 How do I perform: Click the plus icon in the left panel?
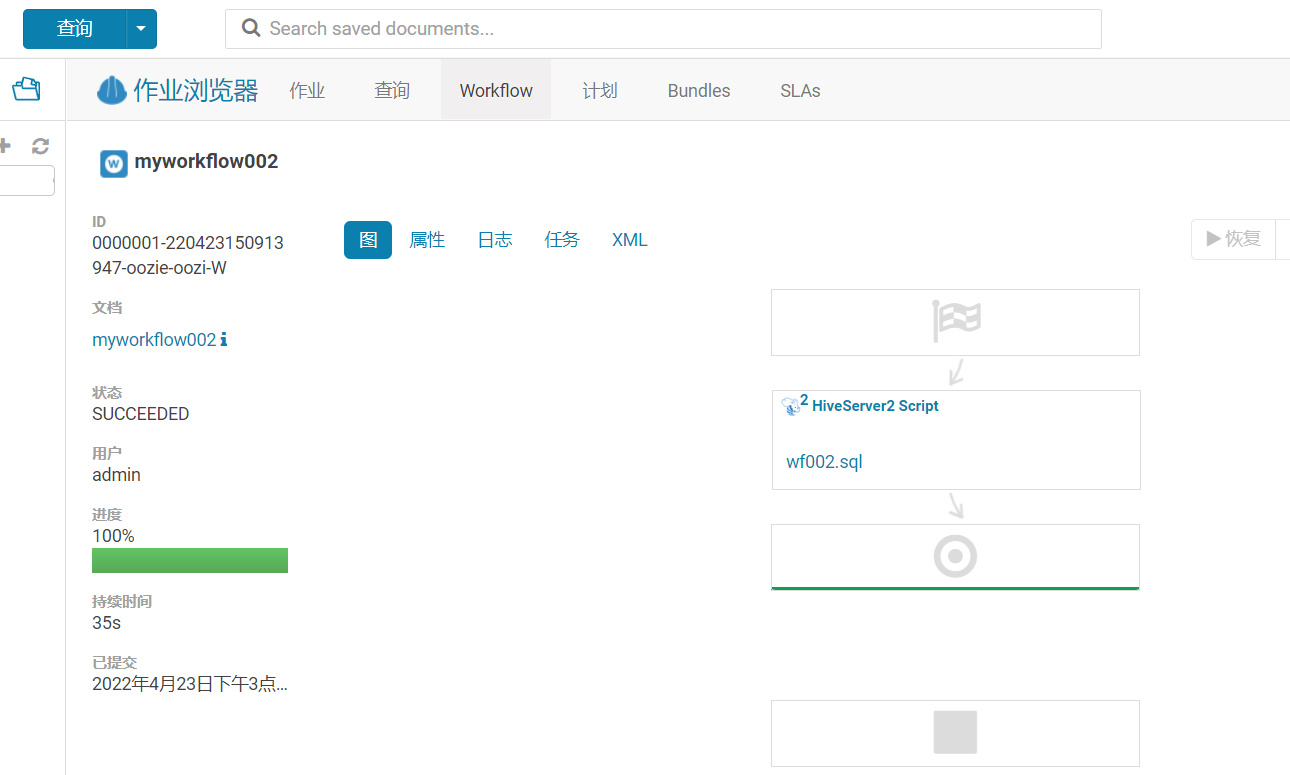click(x=5, y=146)
